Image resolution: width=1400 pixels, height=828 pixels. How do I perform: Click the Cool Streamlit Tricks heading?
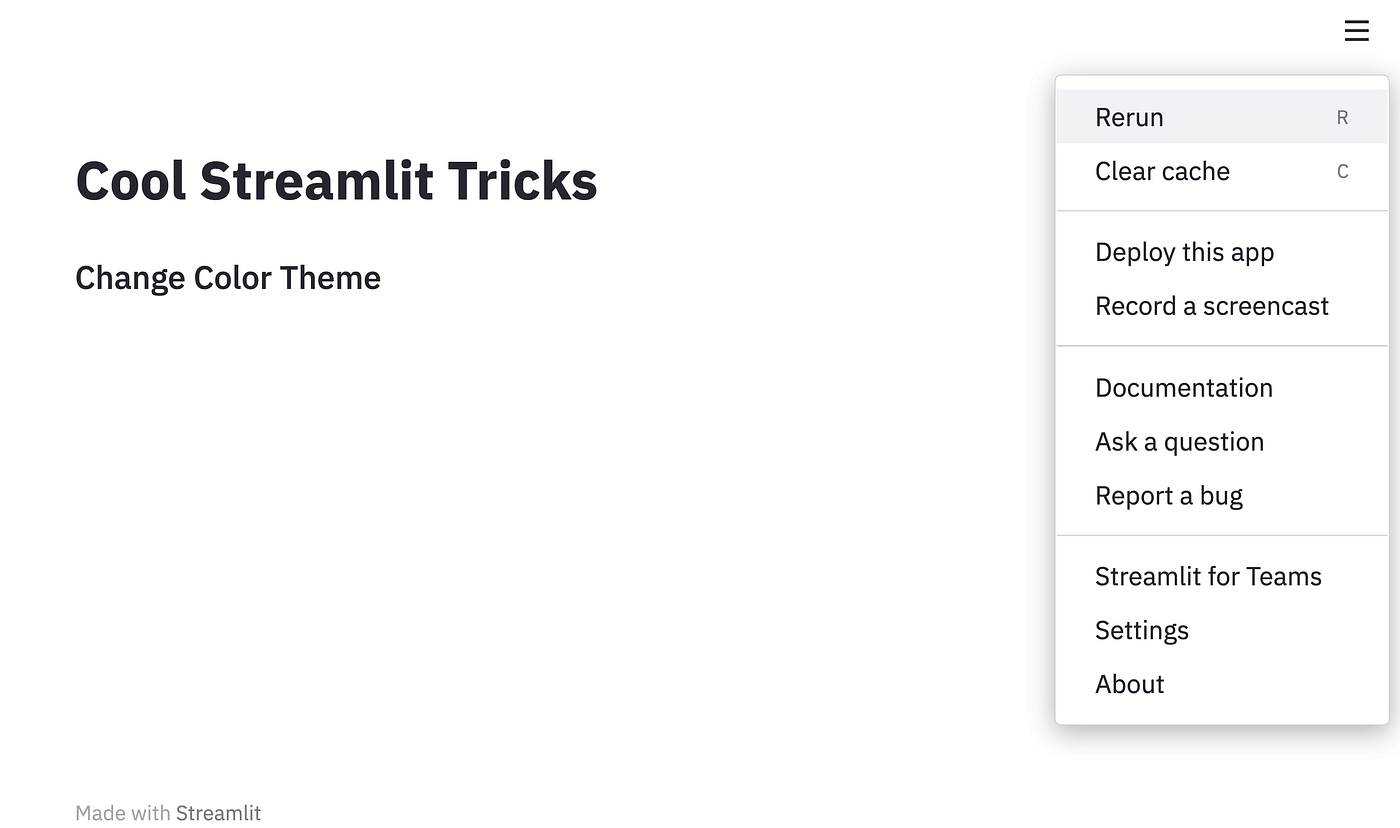(x=336, y=181)
